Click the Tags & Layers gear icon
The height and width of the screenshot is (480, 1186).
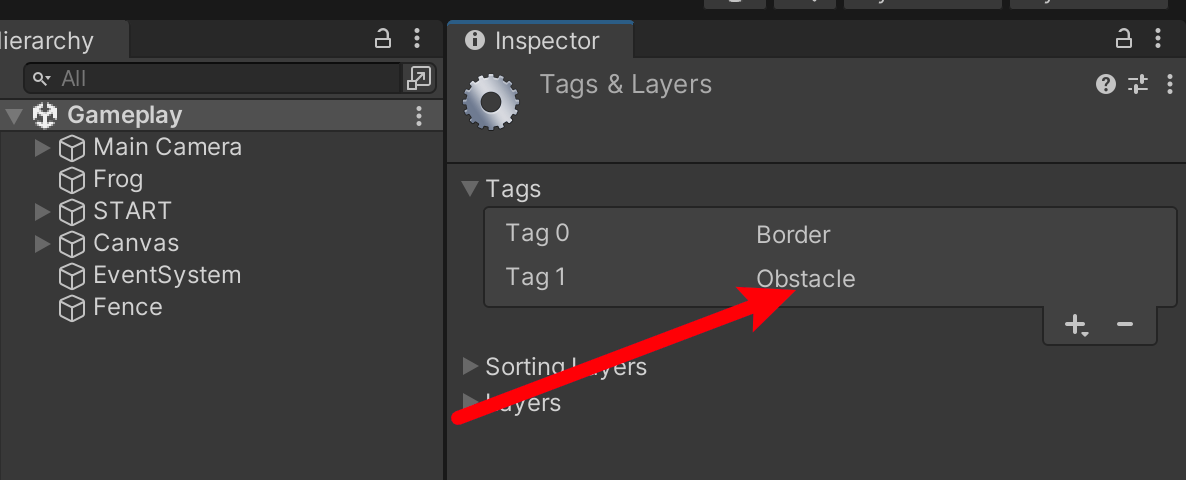coord(491,101)
